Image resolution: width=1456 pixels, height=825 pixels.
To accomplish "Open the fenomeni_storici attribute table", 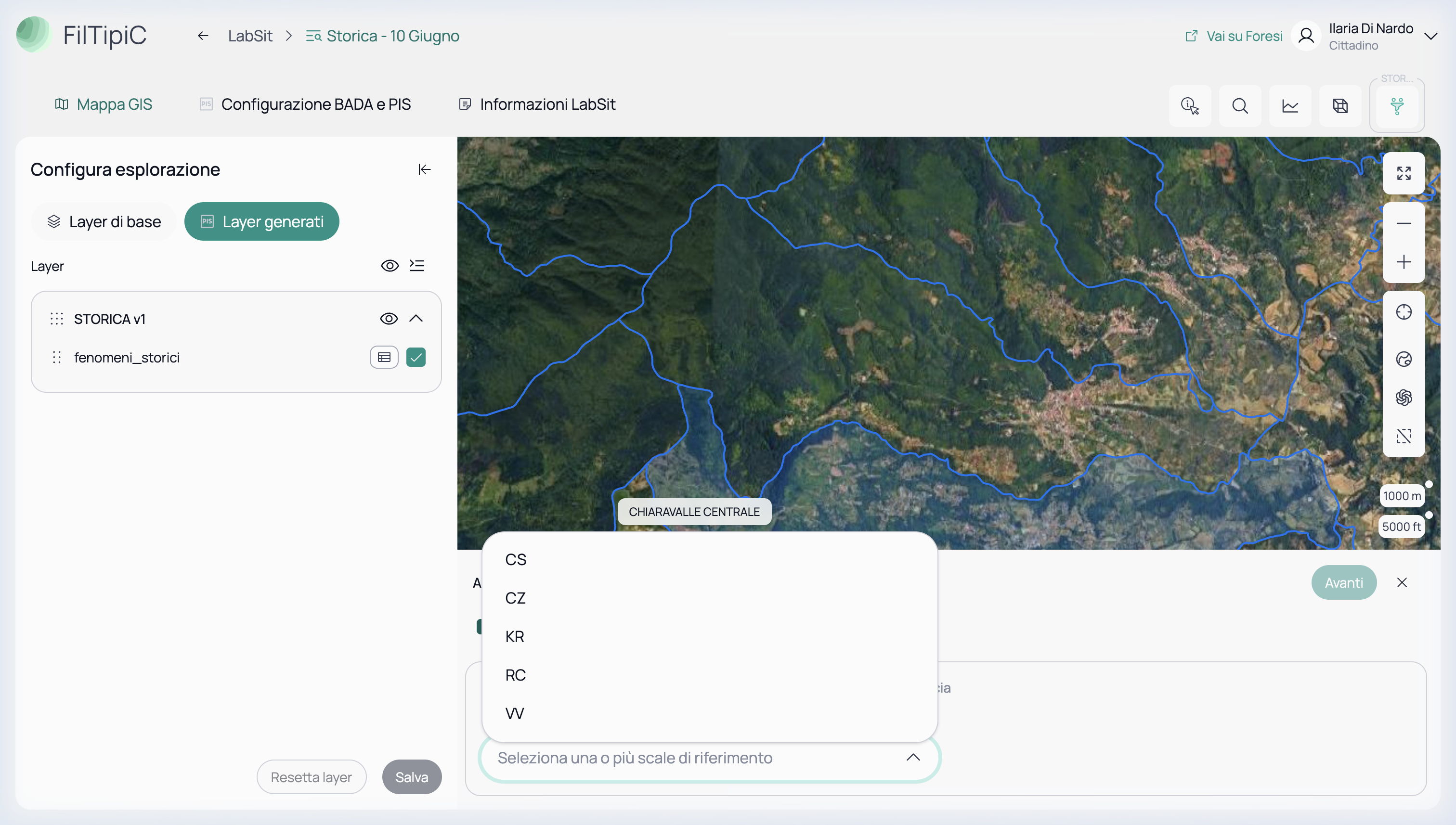I will pyautogui.click(x=384, y=358).
